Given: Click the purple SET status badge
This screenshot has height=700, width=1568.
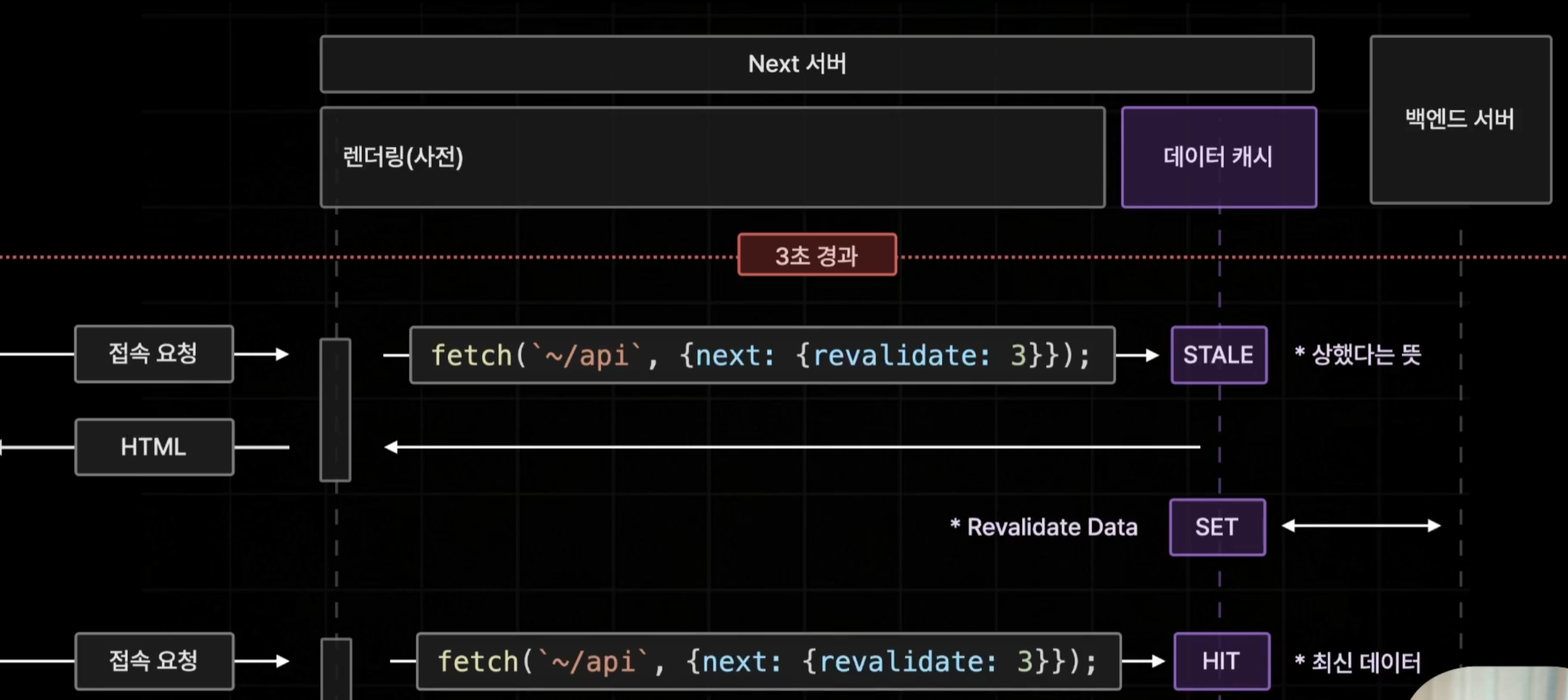Looking at the screenshot, I should click(1217, 527).
